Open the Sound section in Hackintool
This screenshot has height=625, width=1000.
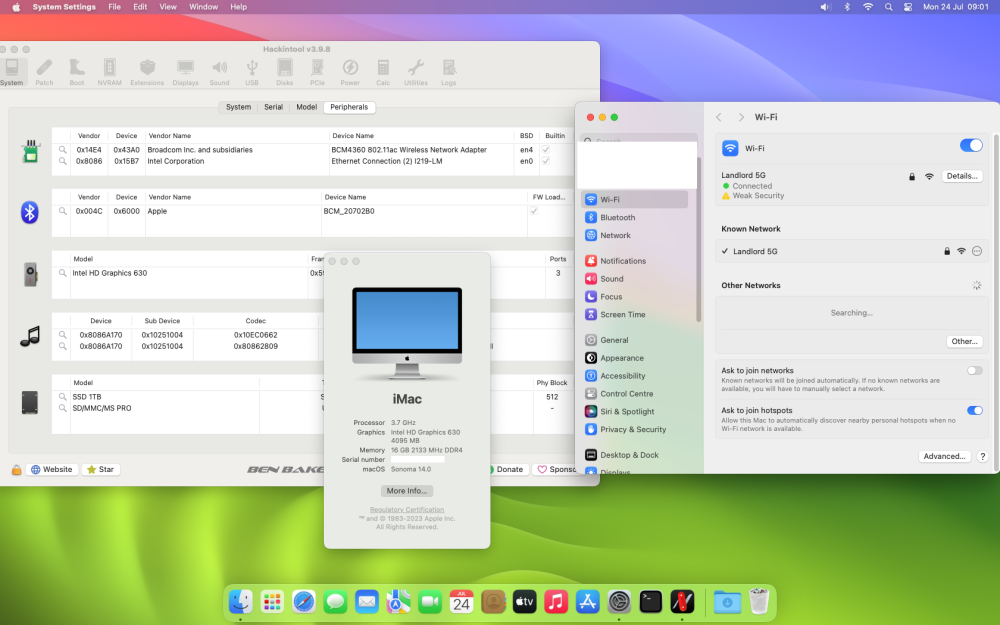pos(219,72)
